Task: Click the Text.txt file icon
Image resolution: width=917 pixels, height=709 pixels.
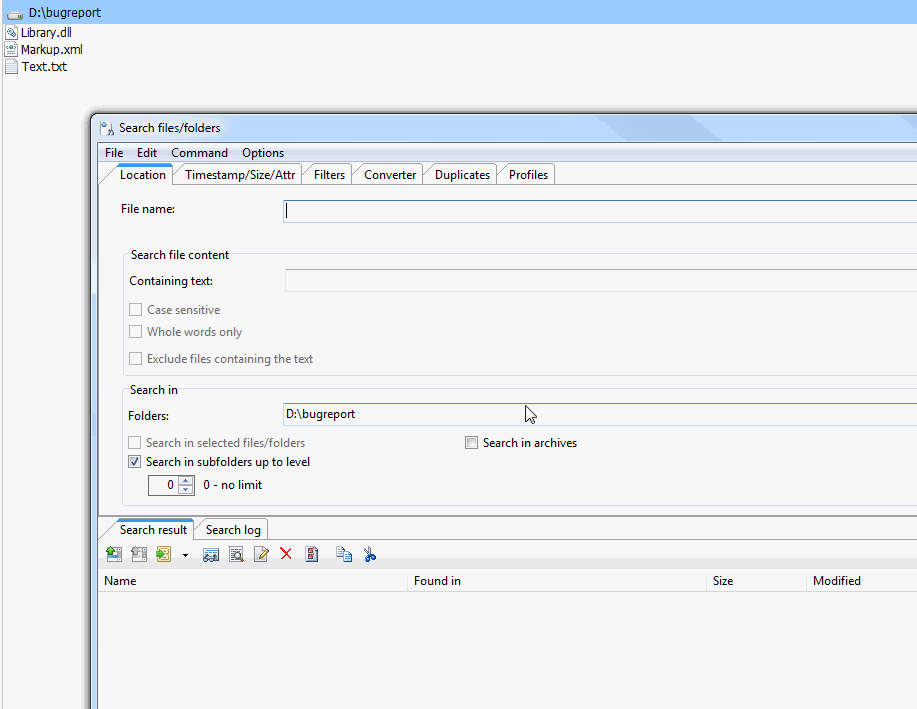Action: (11, 67)
